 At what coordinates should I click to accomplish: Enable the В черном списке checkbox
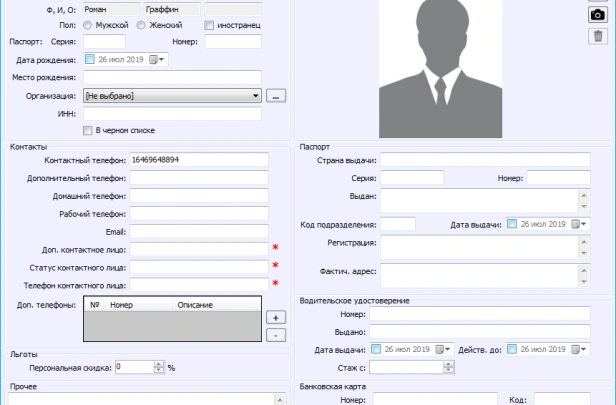[88, 130]
